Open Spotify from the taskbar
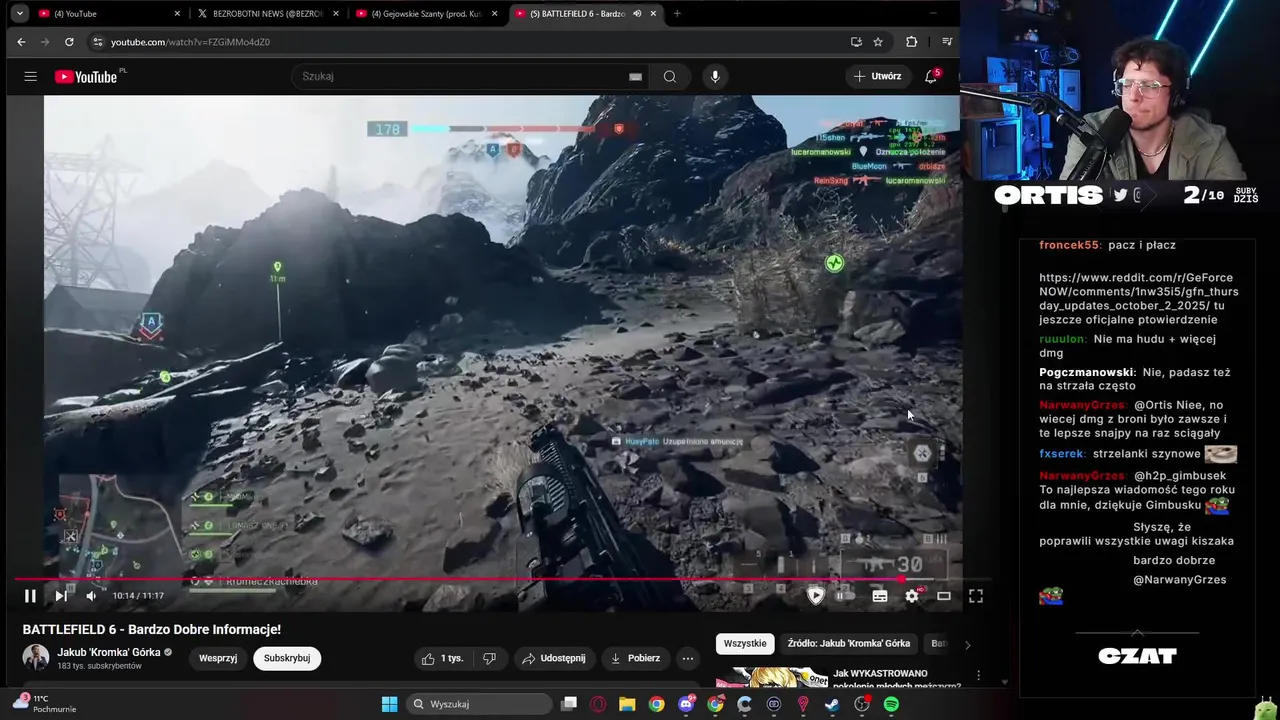1280x720 pixels. point(891,704)
